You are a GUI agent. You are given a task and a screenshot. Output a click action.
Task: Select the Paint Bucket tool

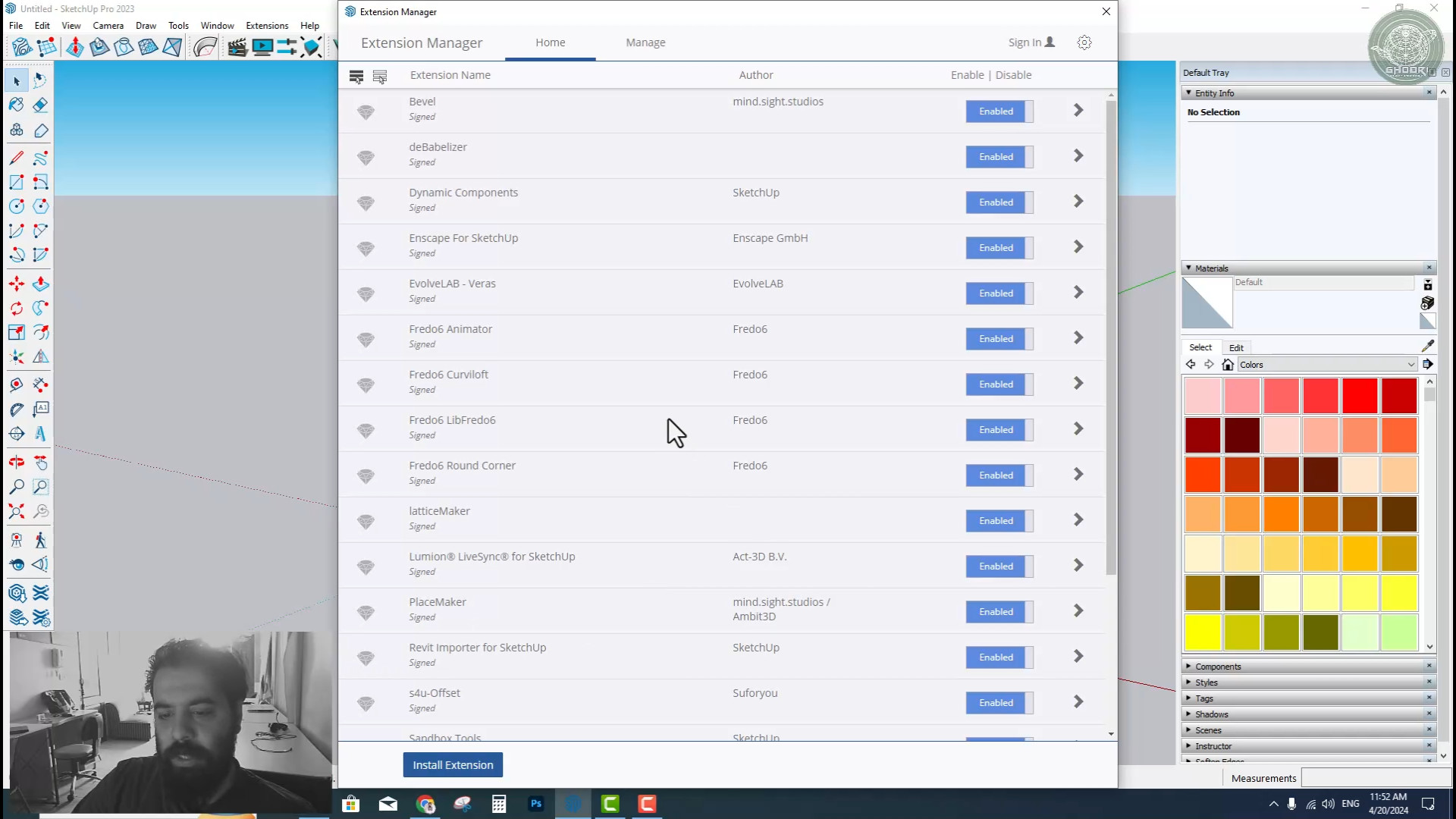point(17,105)
